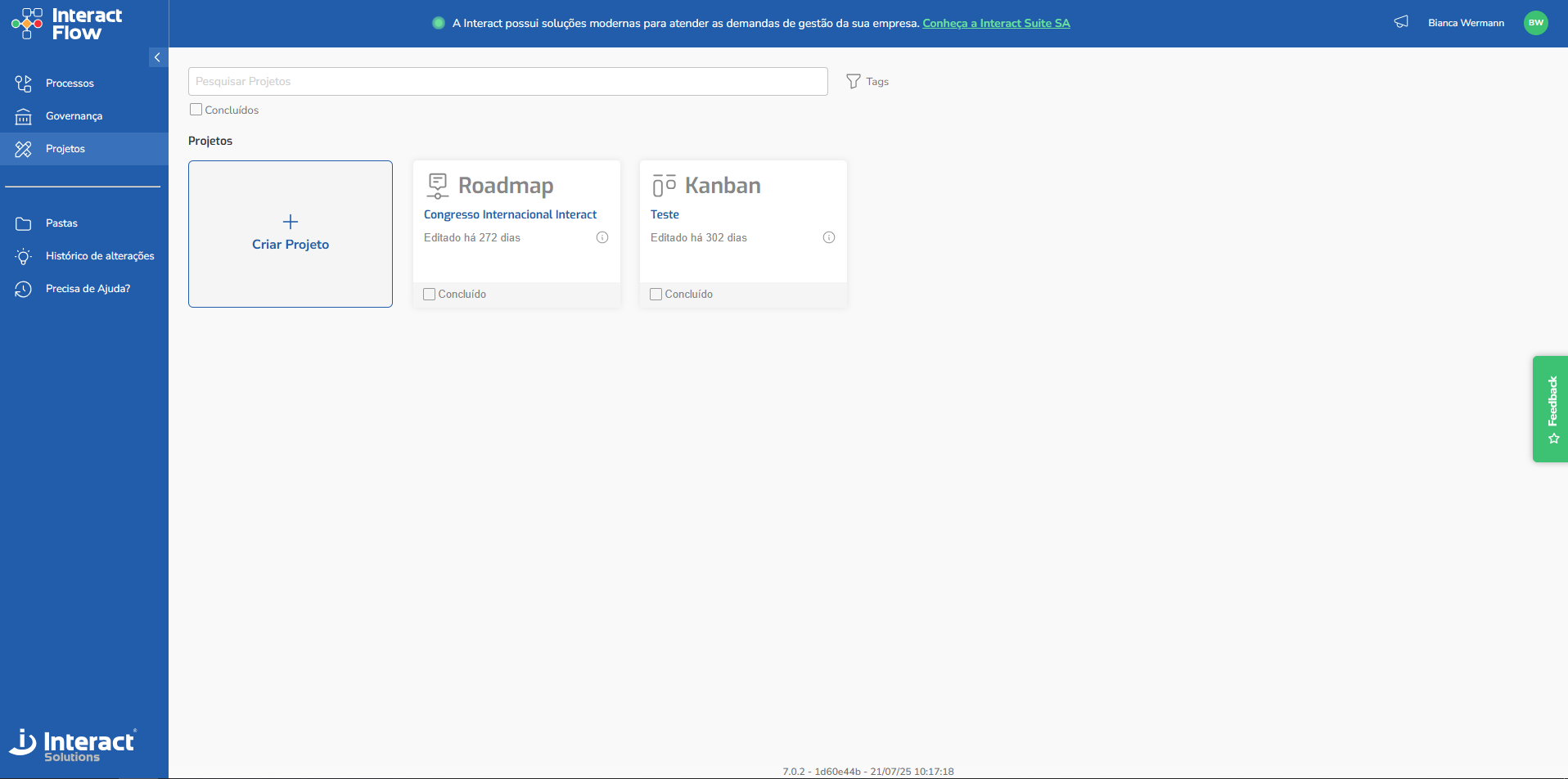The width and height of the screenshot is (1568, 779).
Task: Open Histórico de alterações
Action: 100,256
